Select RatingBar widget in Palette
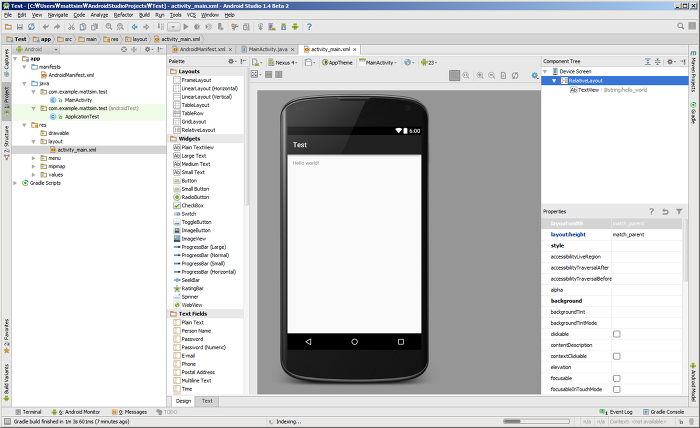Screen dimensions: 700x428 (x=188, y=288)
